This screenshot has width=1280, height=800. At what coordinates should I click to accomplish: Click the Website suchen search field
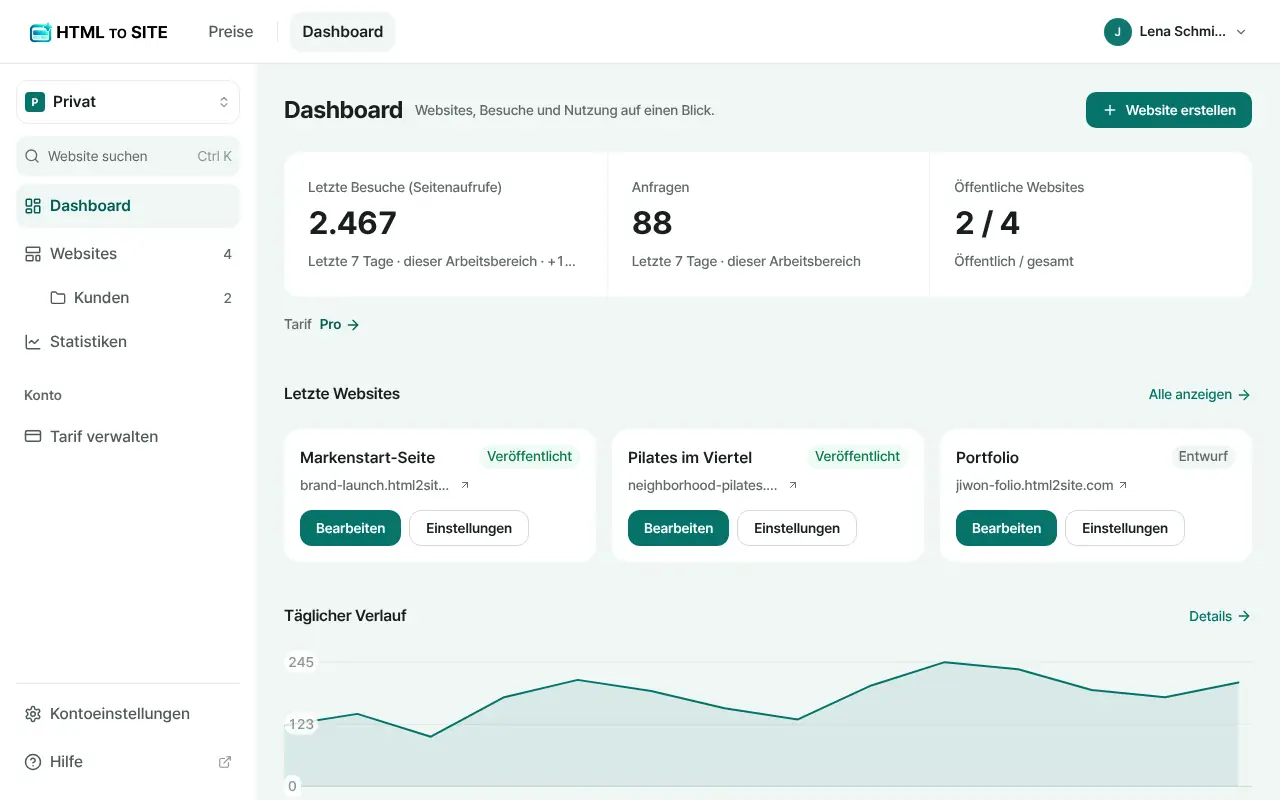tap(128, 156)
